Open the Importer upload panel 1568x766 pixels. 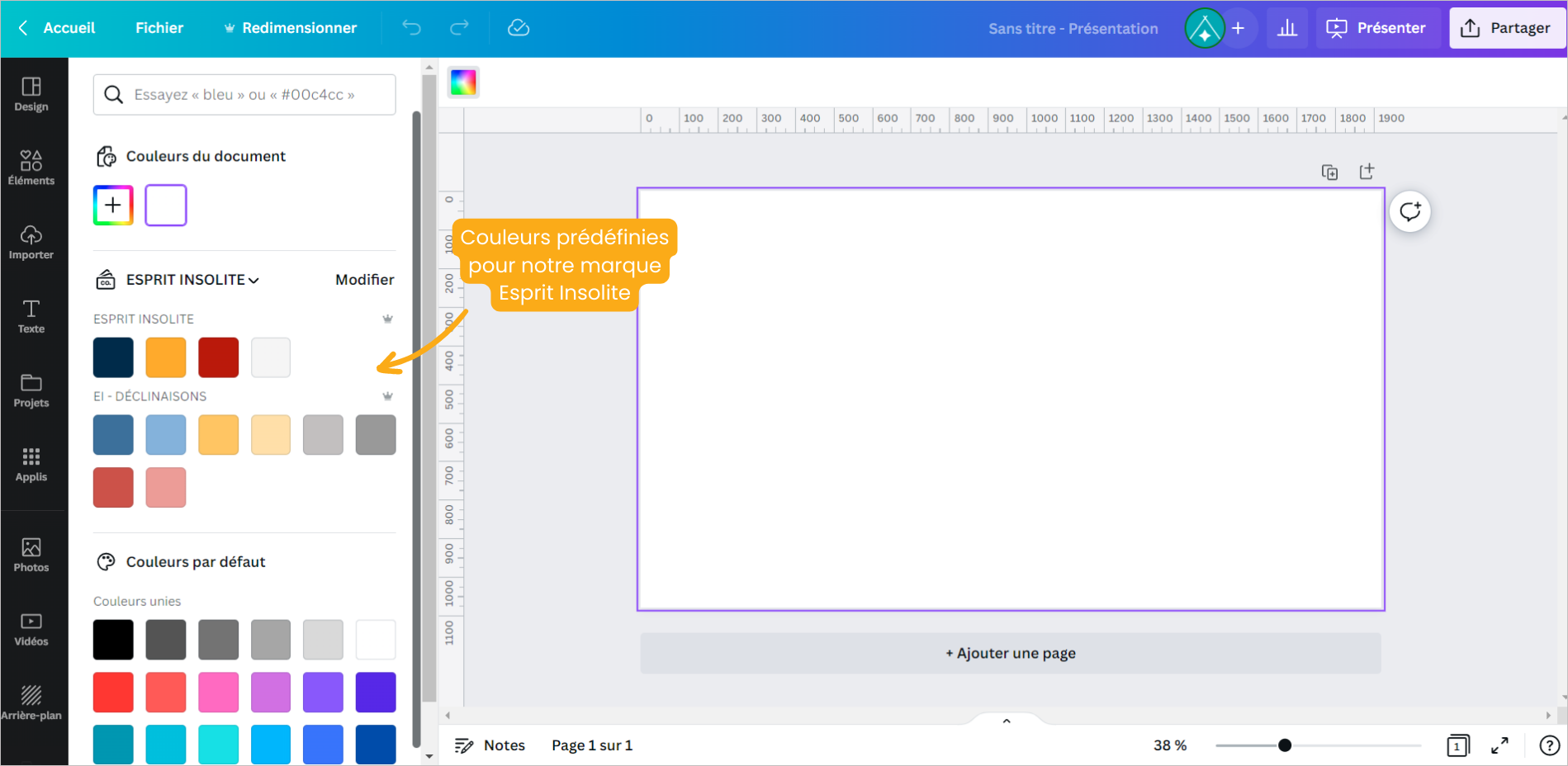[31, 242]
